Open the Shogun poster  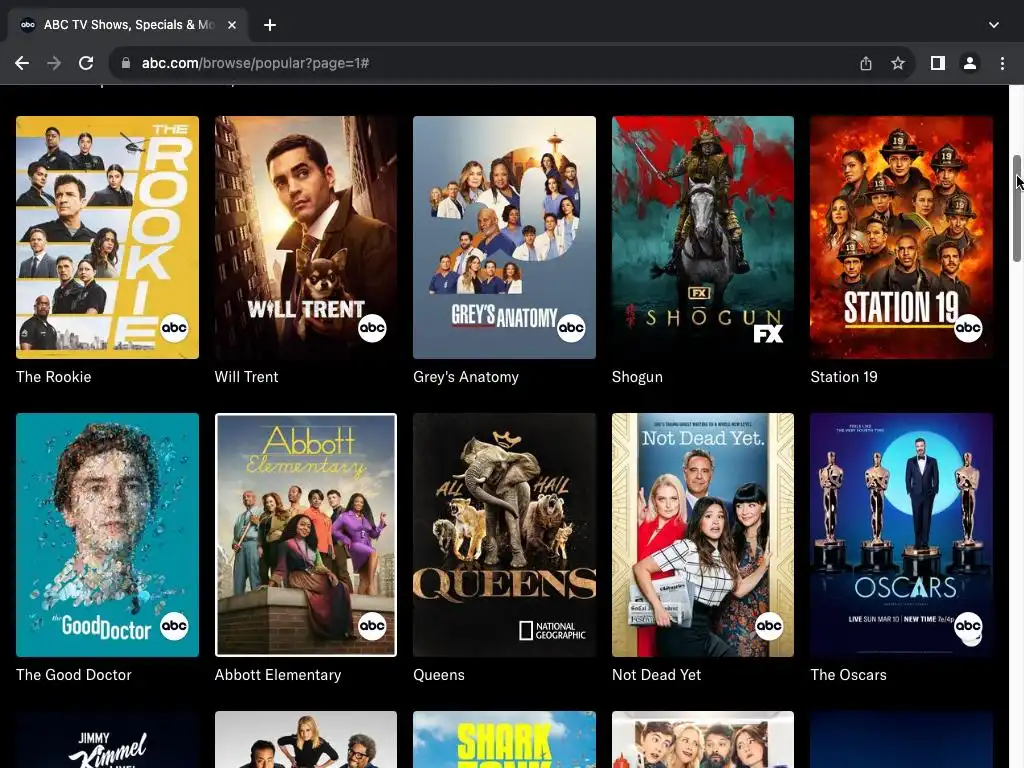(x=703, y=238)
